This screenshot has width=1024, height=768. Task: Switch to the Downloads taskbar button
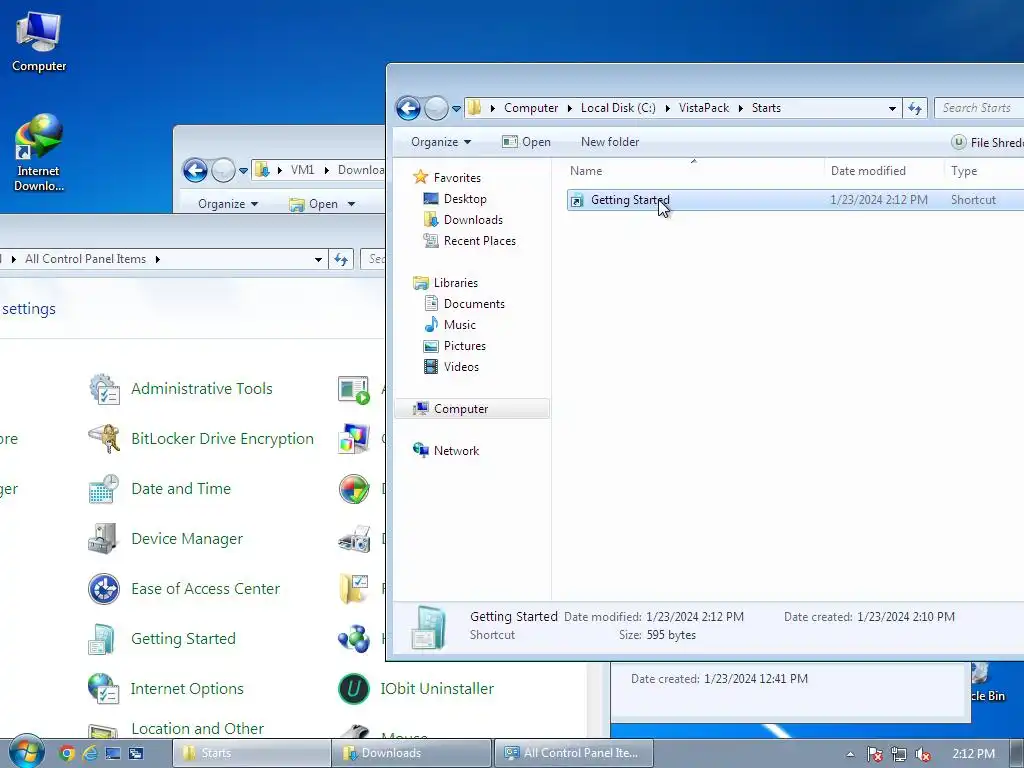(x=411, y=753)
